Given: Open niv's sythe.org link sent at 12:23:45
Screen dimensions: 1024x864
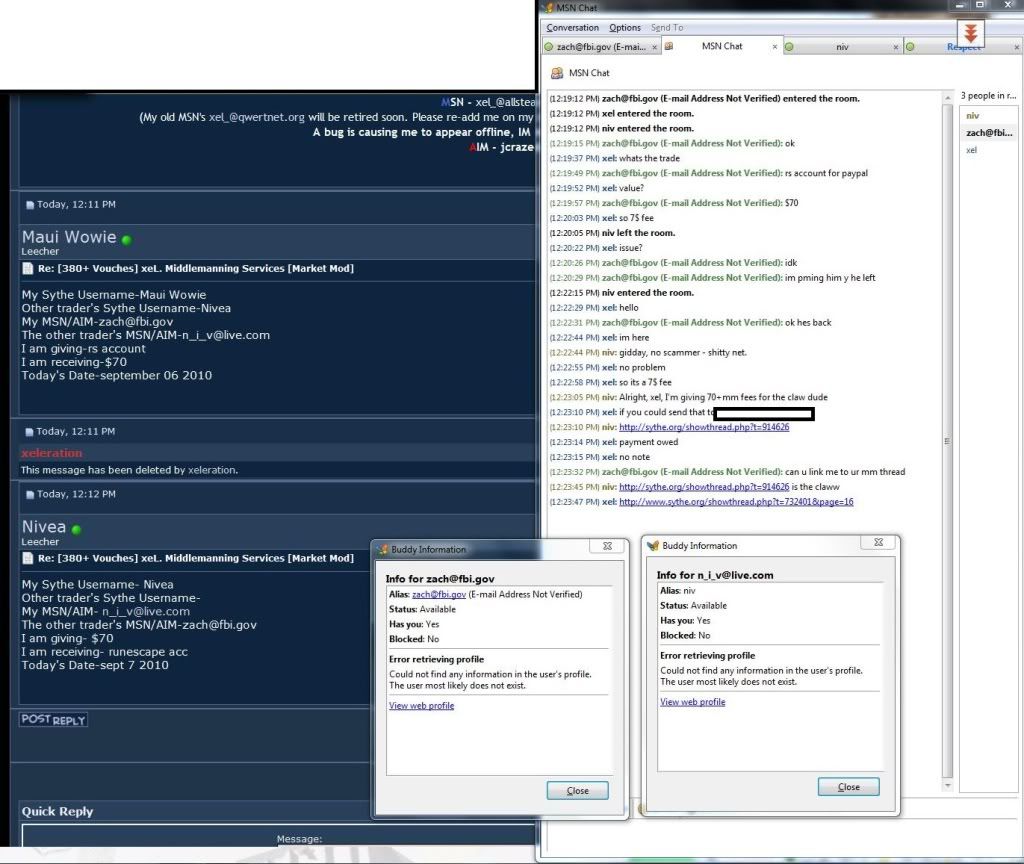Looking at the screenshot, I should click(x=704, y=487).
